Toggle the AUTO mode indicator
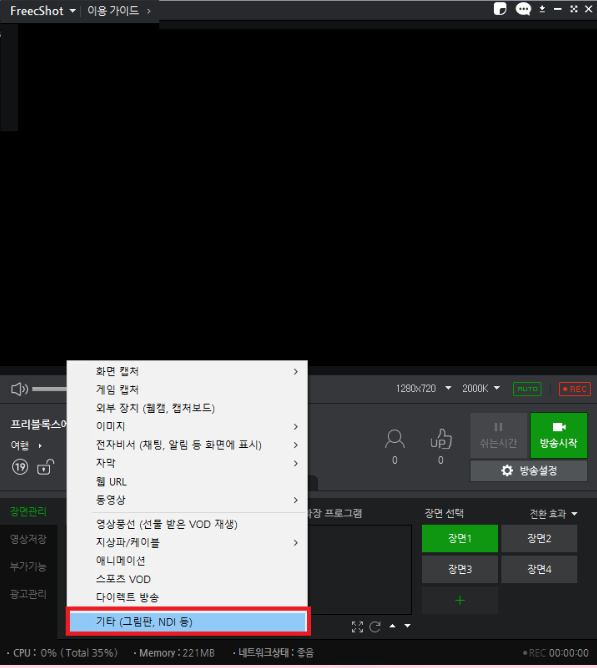Screen dimensions: 597x668 click(527, 389)
